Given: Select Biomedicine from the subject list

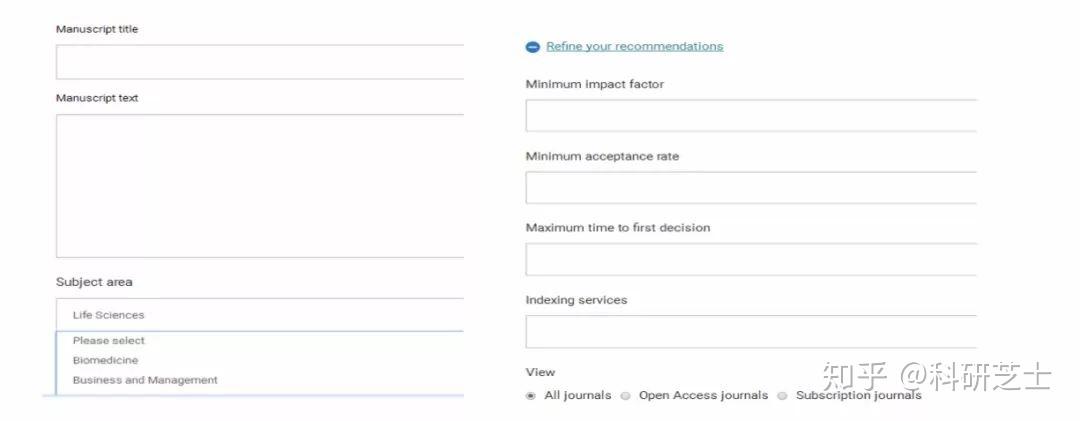Looking at the screenshot, I should tap(106, 360).
